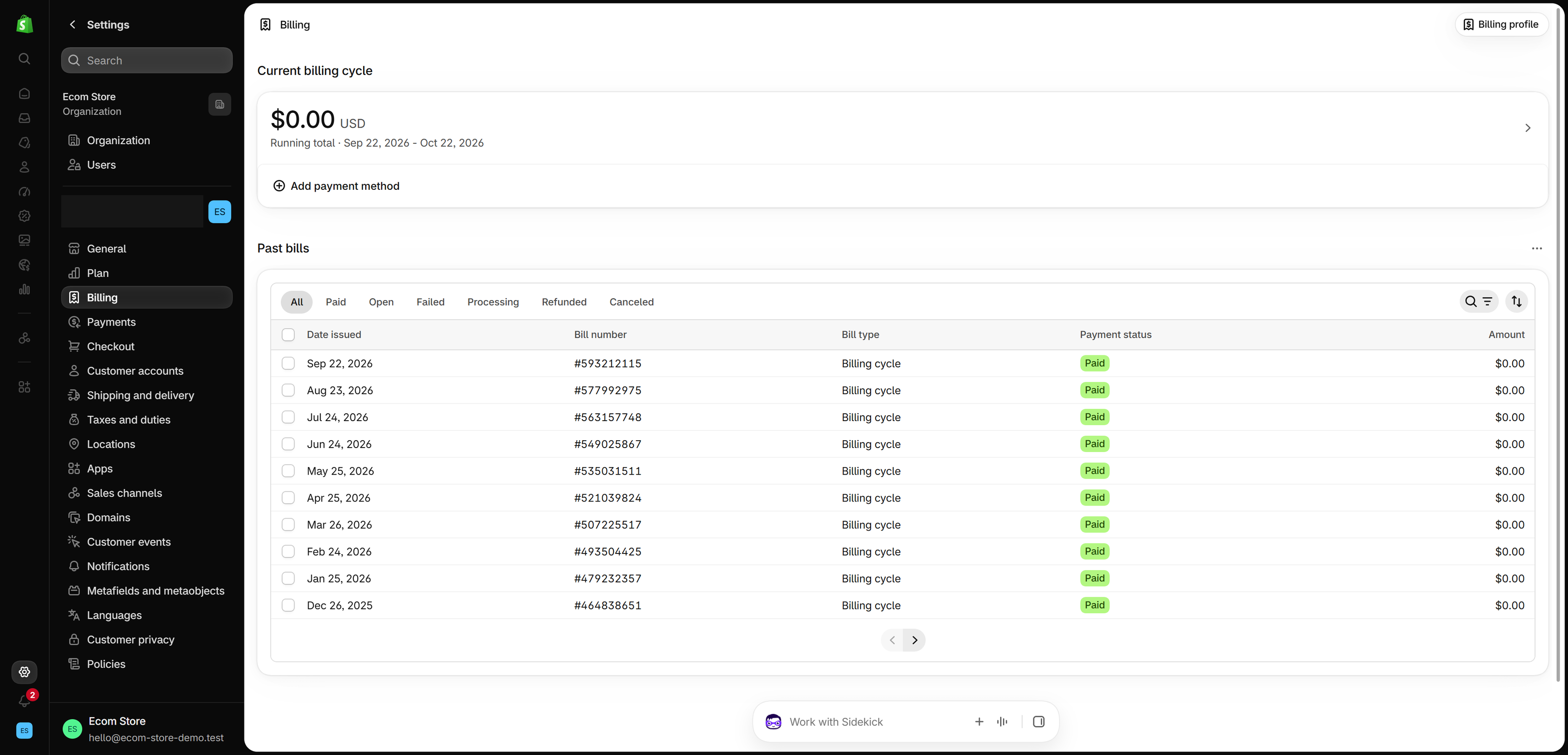Open the home icon in the left rail
The width and height of the screenshot is (1568, 755).
click(x=24, y=94)
